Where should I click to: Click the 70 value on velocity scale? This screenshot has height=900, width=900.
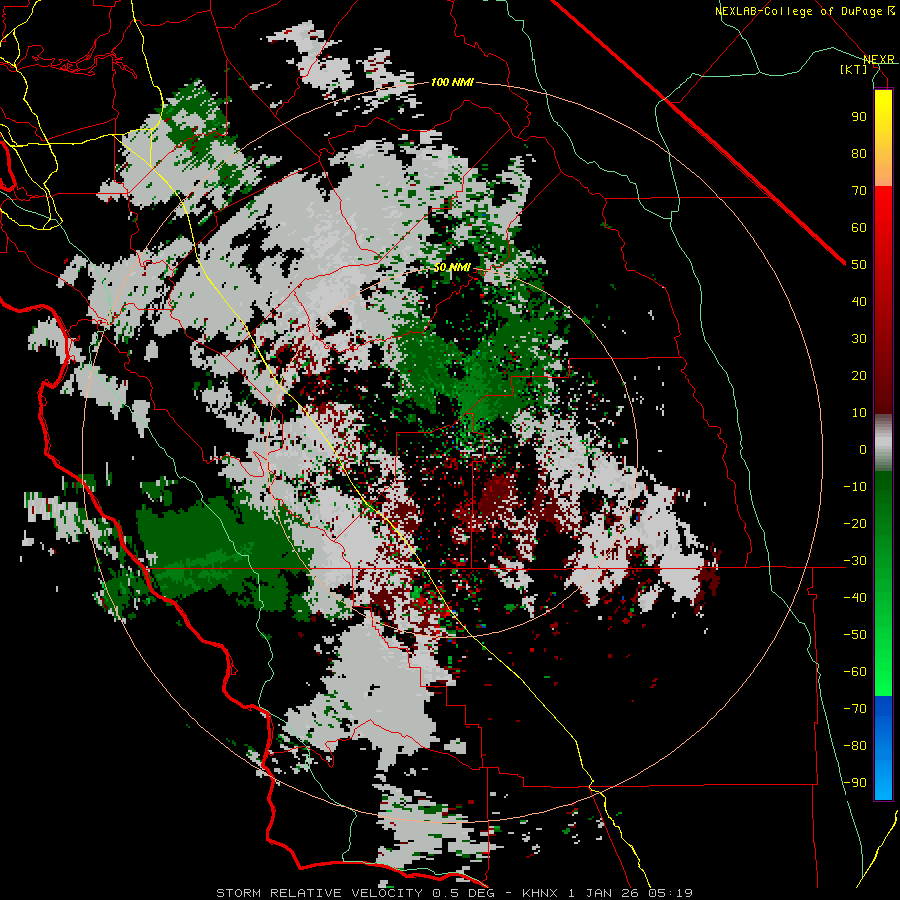pyautogui.click(x=859, y=191)
